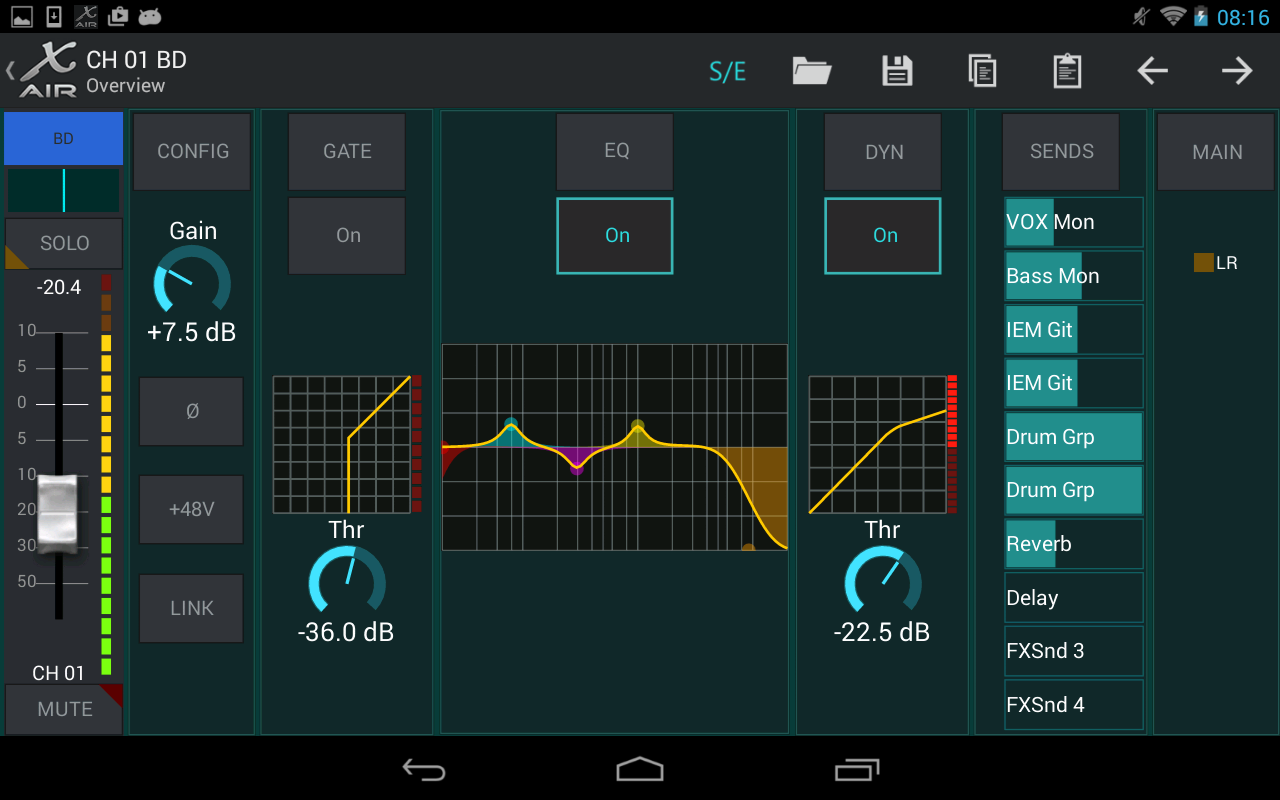1280x800 pixels.
Task: Go to the previous channel with the left arrow
Action: point(1151,70)
